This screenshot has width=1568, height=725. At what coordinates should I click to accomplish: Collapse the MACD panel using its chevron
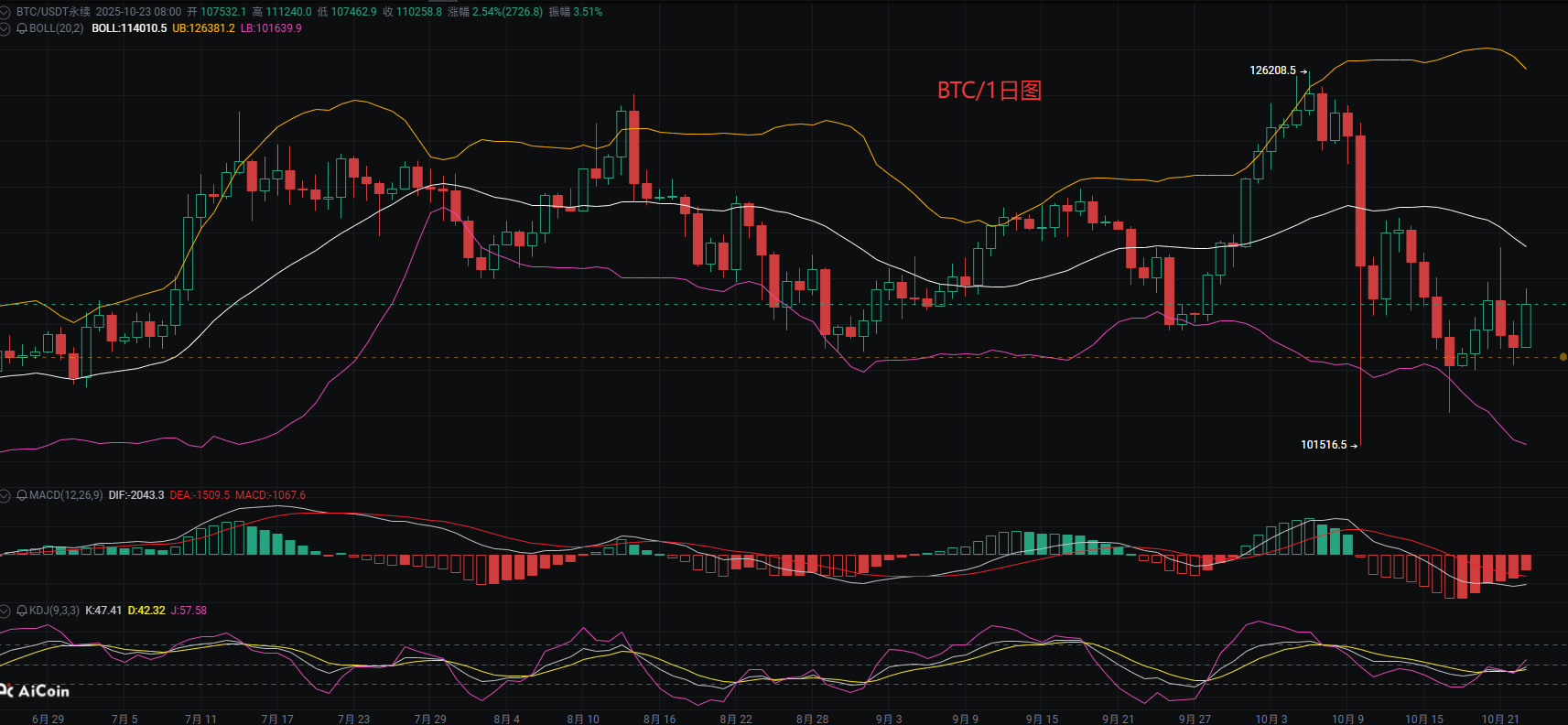[5, 495]
